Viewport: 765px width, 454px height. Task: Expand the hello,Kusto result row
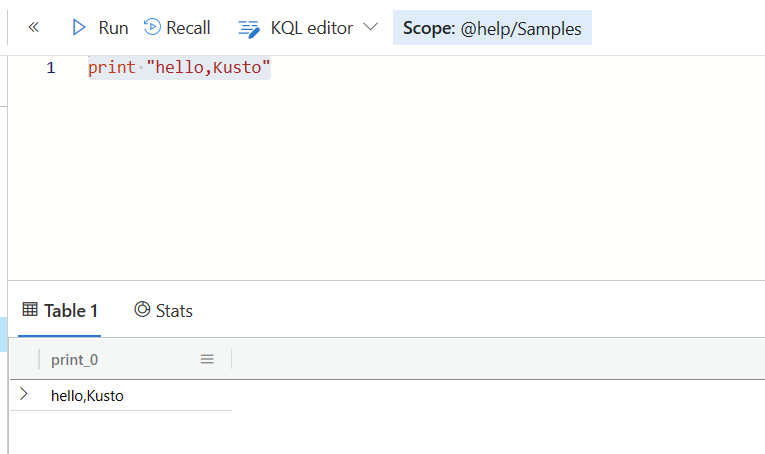pyautogui.click(x=24, y=395)
